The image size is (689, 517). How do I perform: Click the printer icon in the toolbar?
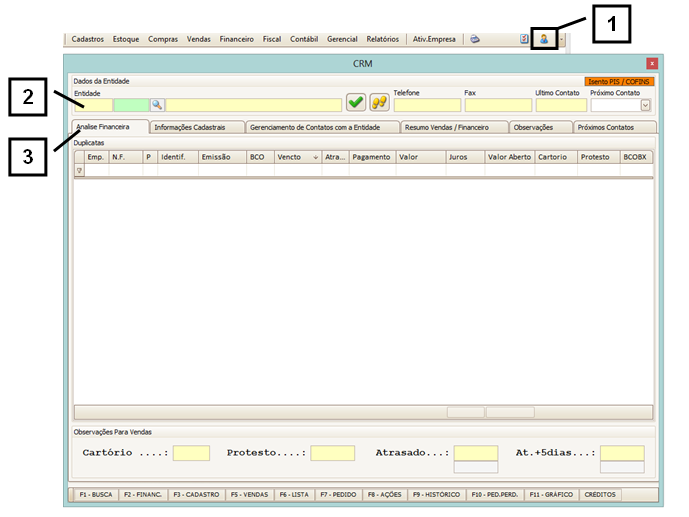click(x=476, y=39)
